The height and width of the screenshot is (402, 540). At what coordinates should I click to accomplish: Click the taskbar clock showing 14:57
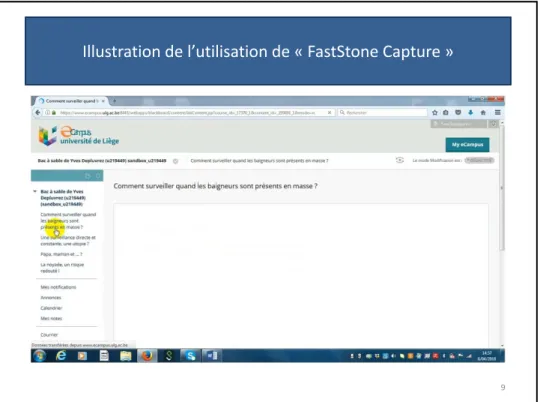click(487, 355)
